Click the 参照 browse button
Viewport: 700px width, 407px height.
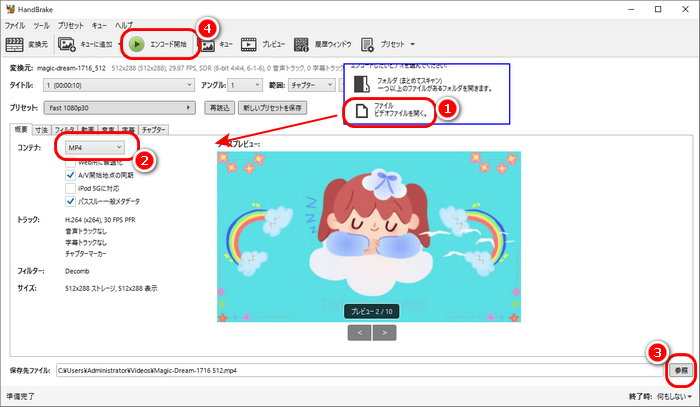tap(681, 370)
